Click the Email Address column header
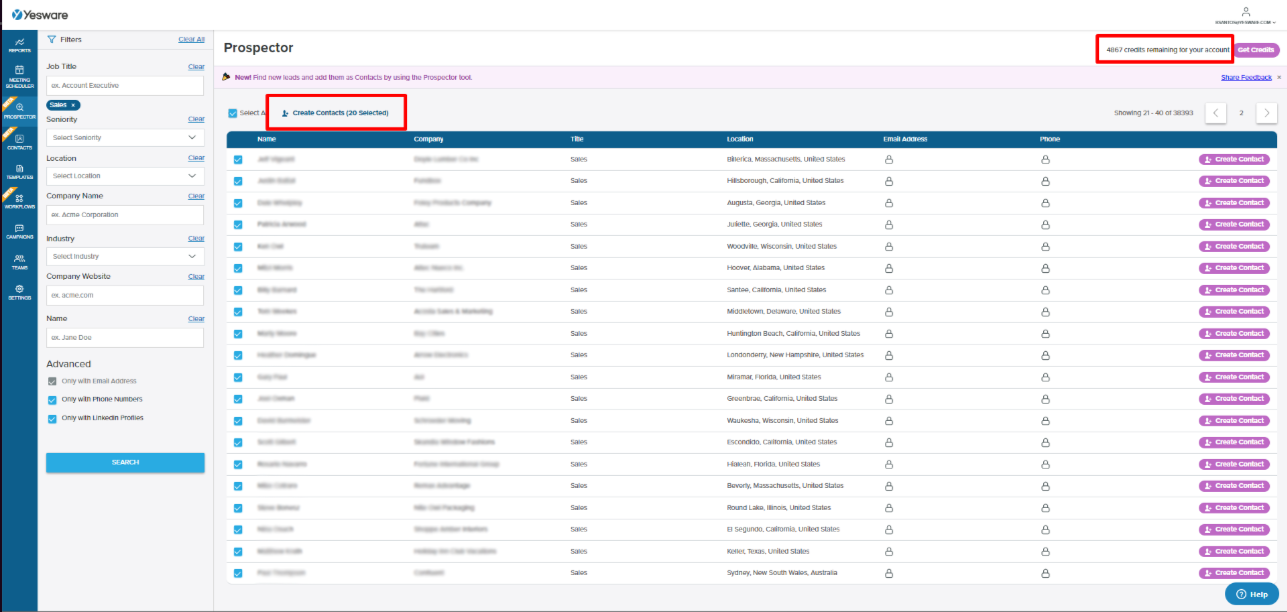This screenshot has width=1287, height=612. tap(905, 140)
